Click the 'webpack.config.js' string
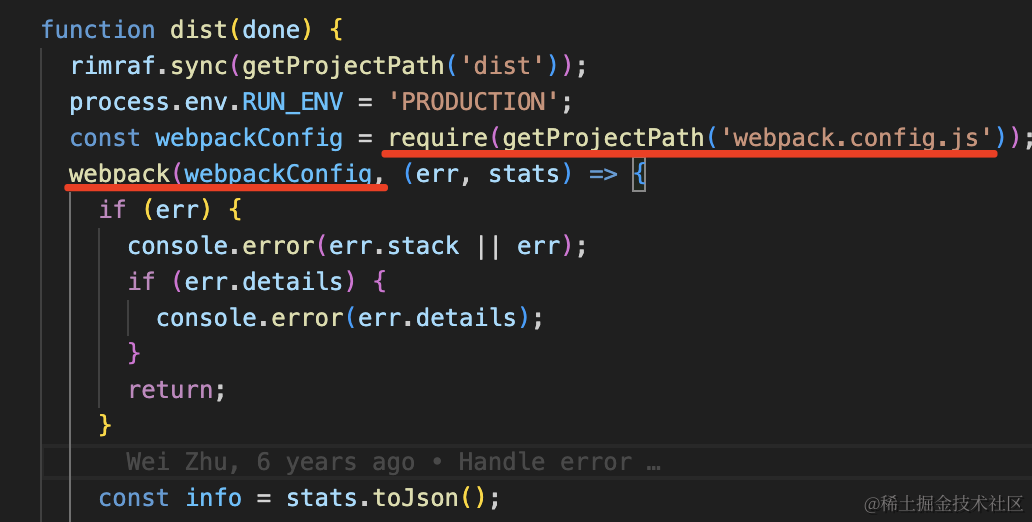 856,138
